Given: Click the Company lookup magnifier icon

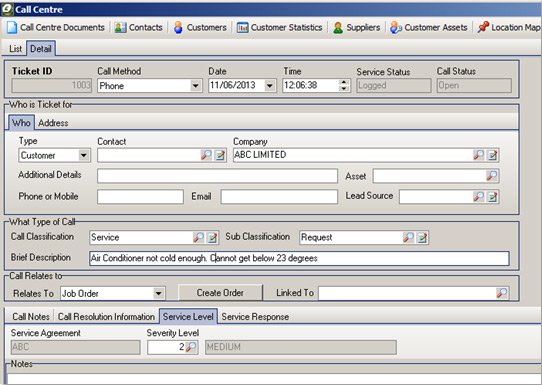Looking at the screenshot, I should pos(479,155).
